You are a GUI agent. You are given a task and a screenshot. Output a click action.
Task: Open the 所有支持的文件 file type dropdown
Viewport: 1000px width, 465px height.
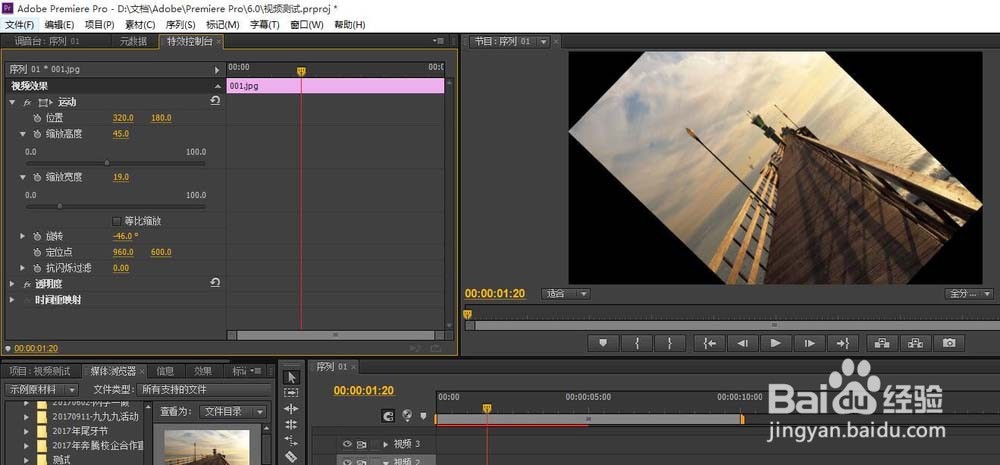204,389
